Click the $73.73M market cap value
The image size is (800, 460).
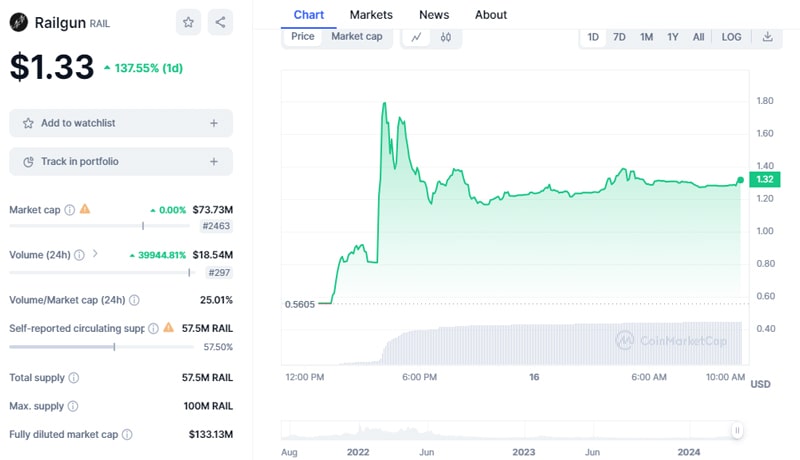pyautogui.click(x=213, y=210)
